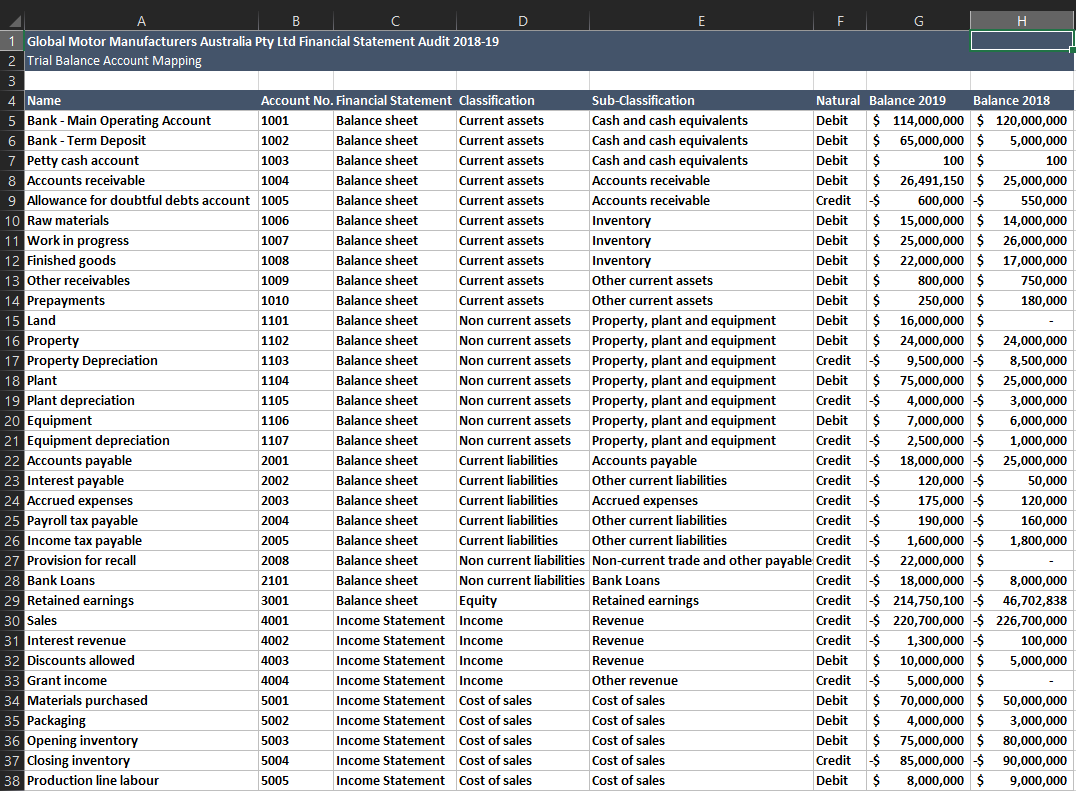Click the 'Equity' classification cell
Screen dimensions: 1076x791
(523, 601)
